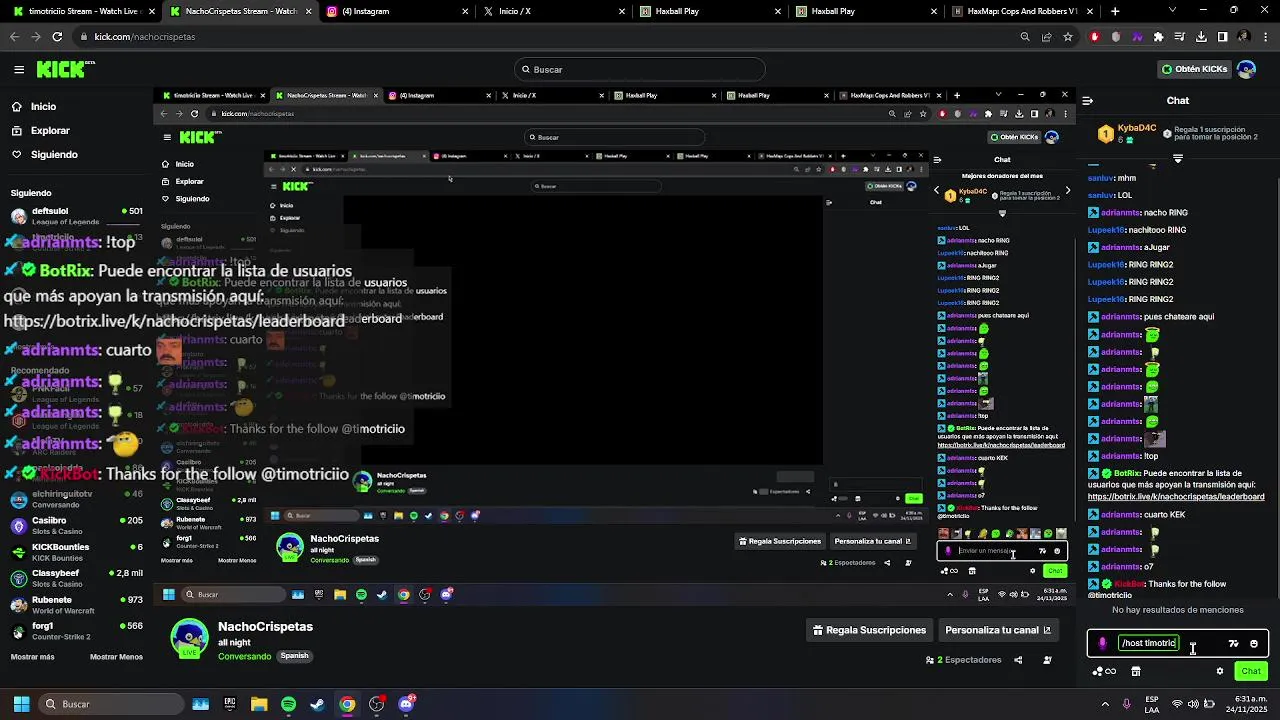The height and width of the screenshot is (720, 1280).
Task: Switch to HaxMap Cops And Robbers tab
Action: [x=1020, y=11]
